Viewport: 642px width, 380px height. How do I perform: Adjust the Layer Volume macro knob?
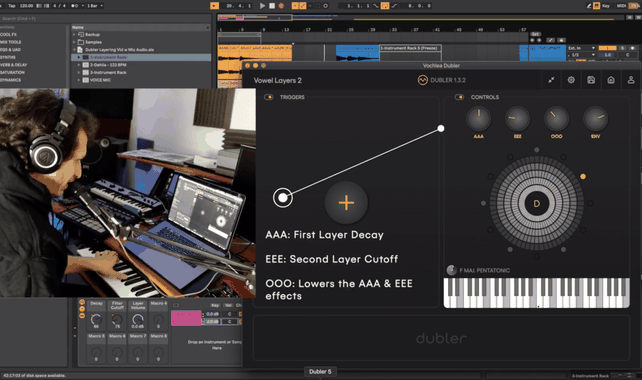click(138, 319)
